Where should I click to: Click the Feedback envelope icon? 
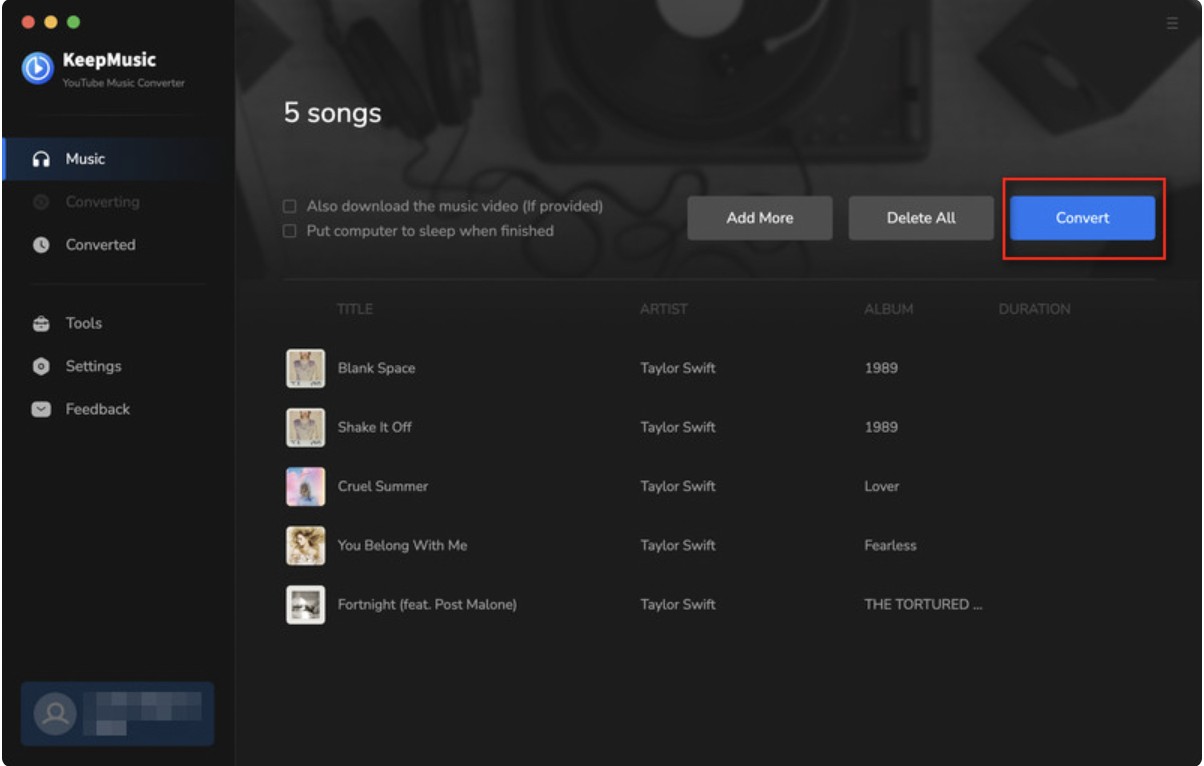click(41, 409)
